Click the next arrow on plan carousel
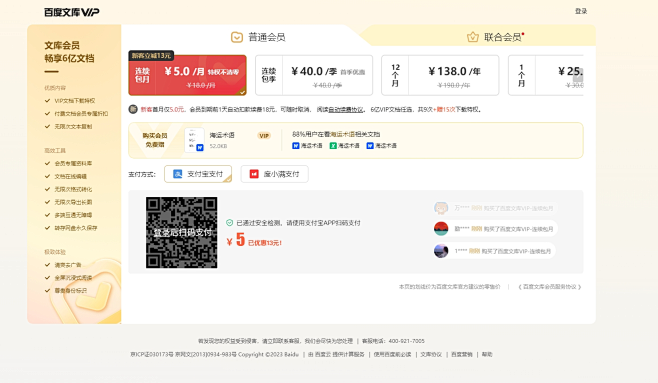 pyautogui.click(x=578, y=76)
